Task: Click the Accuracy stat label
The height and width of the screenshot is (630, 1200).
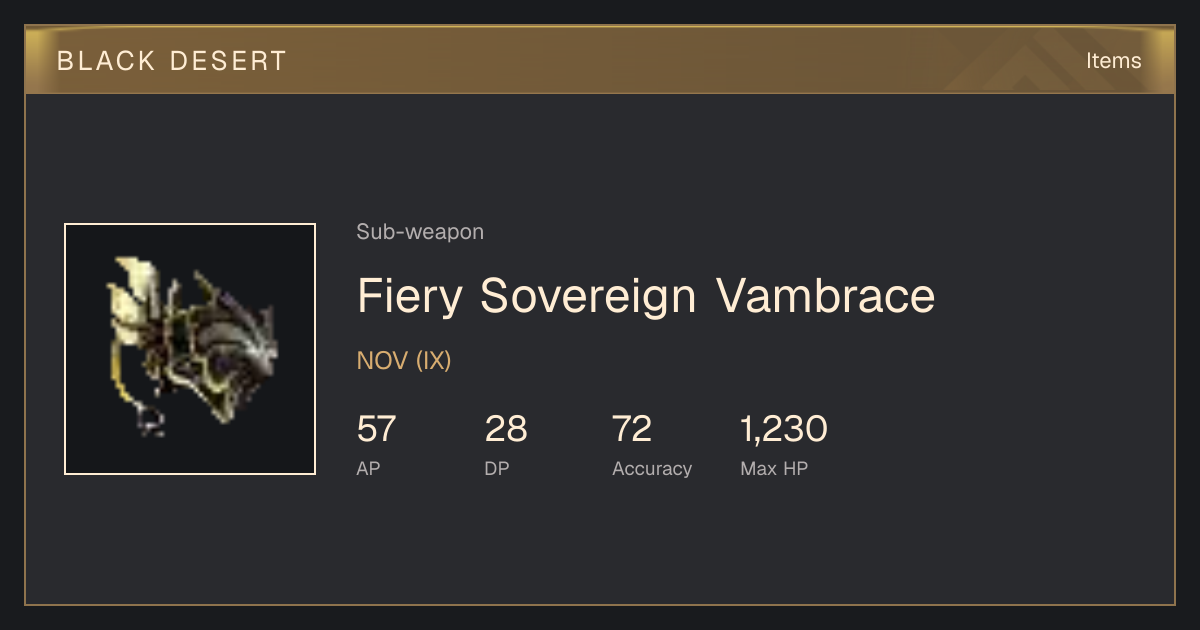Action: pyautogui.click(x=652, y=468)
